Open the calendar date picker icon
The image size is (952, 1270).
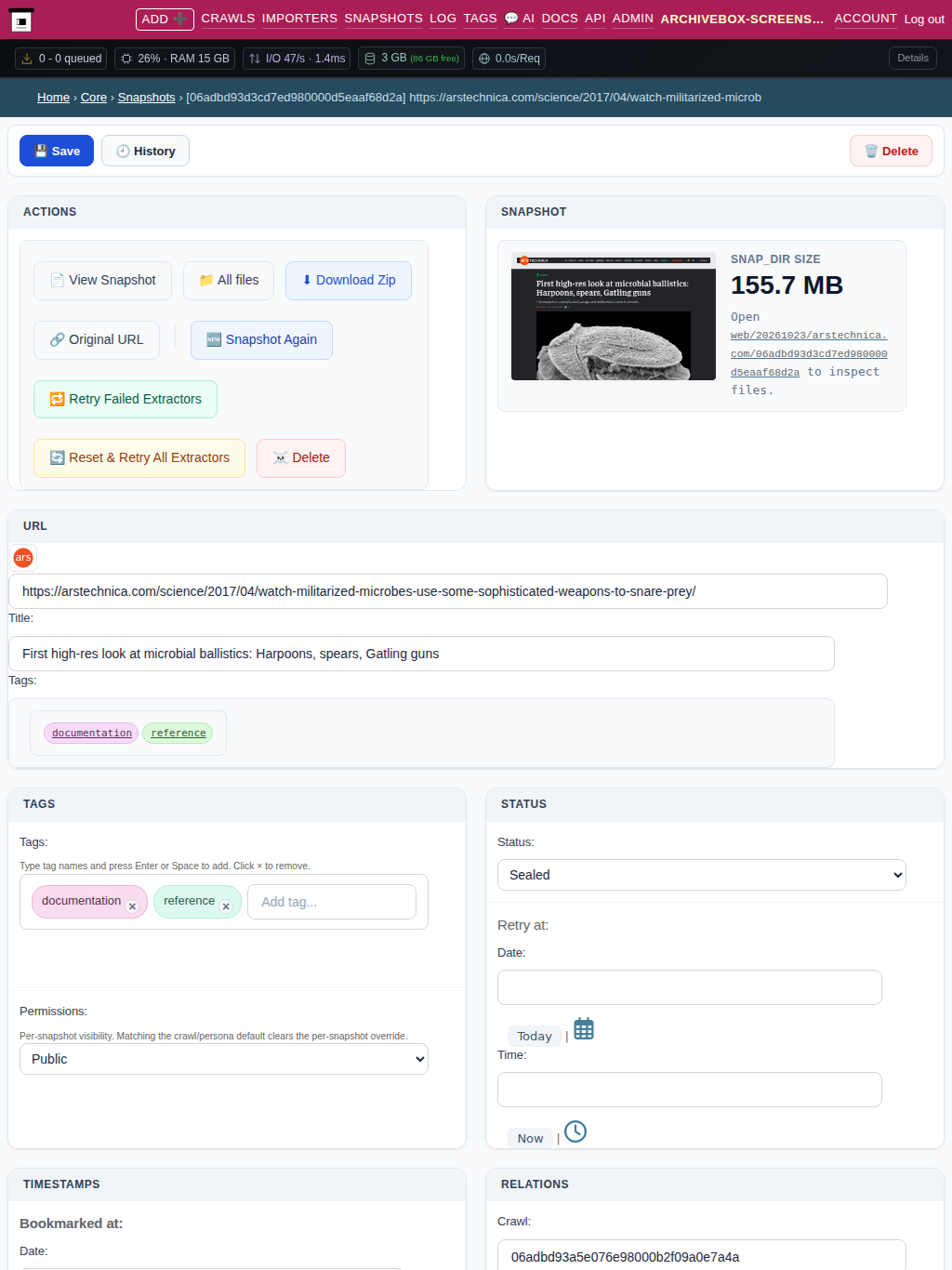coord(584,1029)
